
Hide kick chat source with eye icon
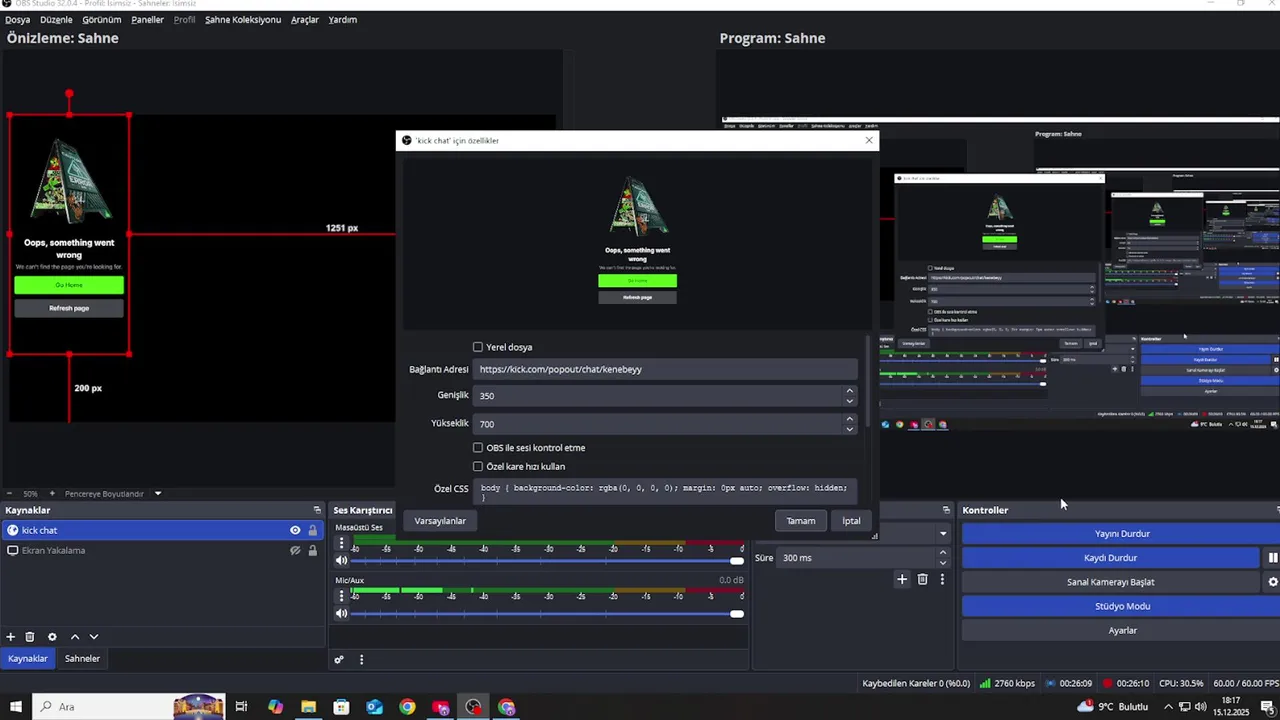tap(295, 531)
